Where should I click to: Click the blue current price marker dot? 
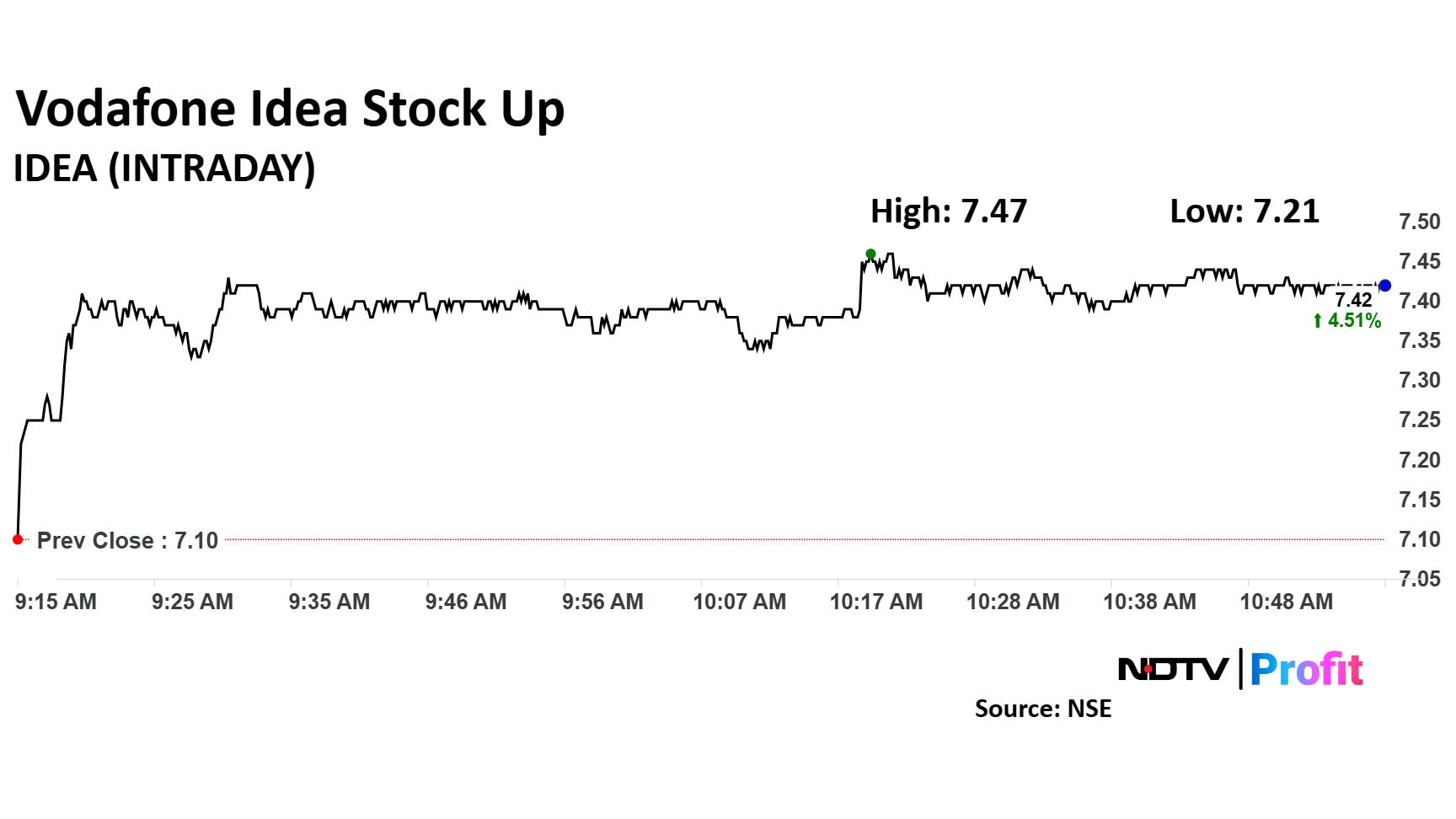(1384, 286)
